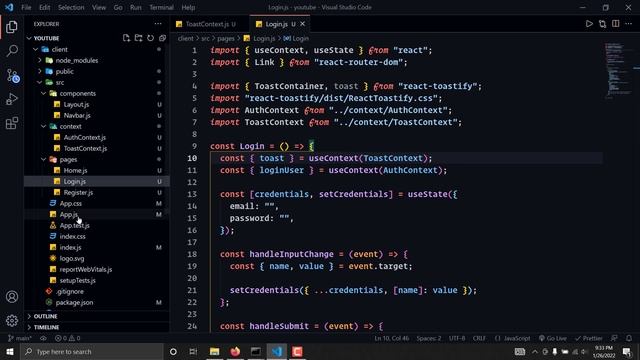Split the editor to the right
This screenshot has height=360, width=640.
tap(616, 24)
